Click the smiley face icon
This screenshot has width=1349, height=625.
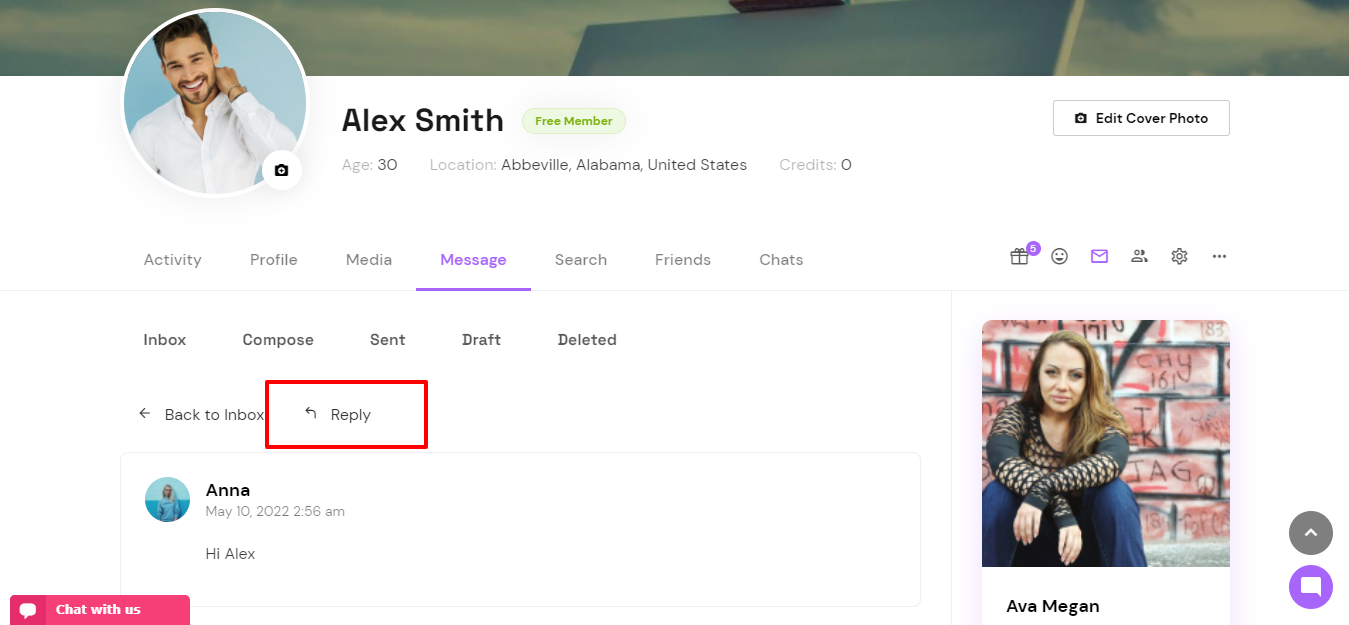click(x=1060, y=257)
